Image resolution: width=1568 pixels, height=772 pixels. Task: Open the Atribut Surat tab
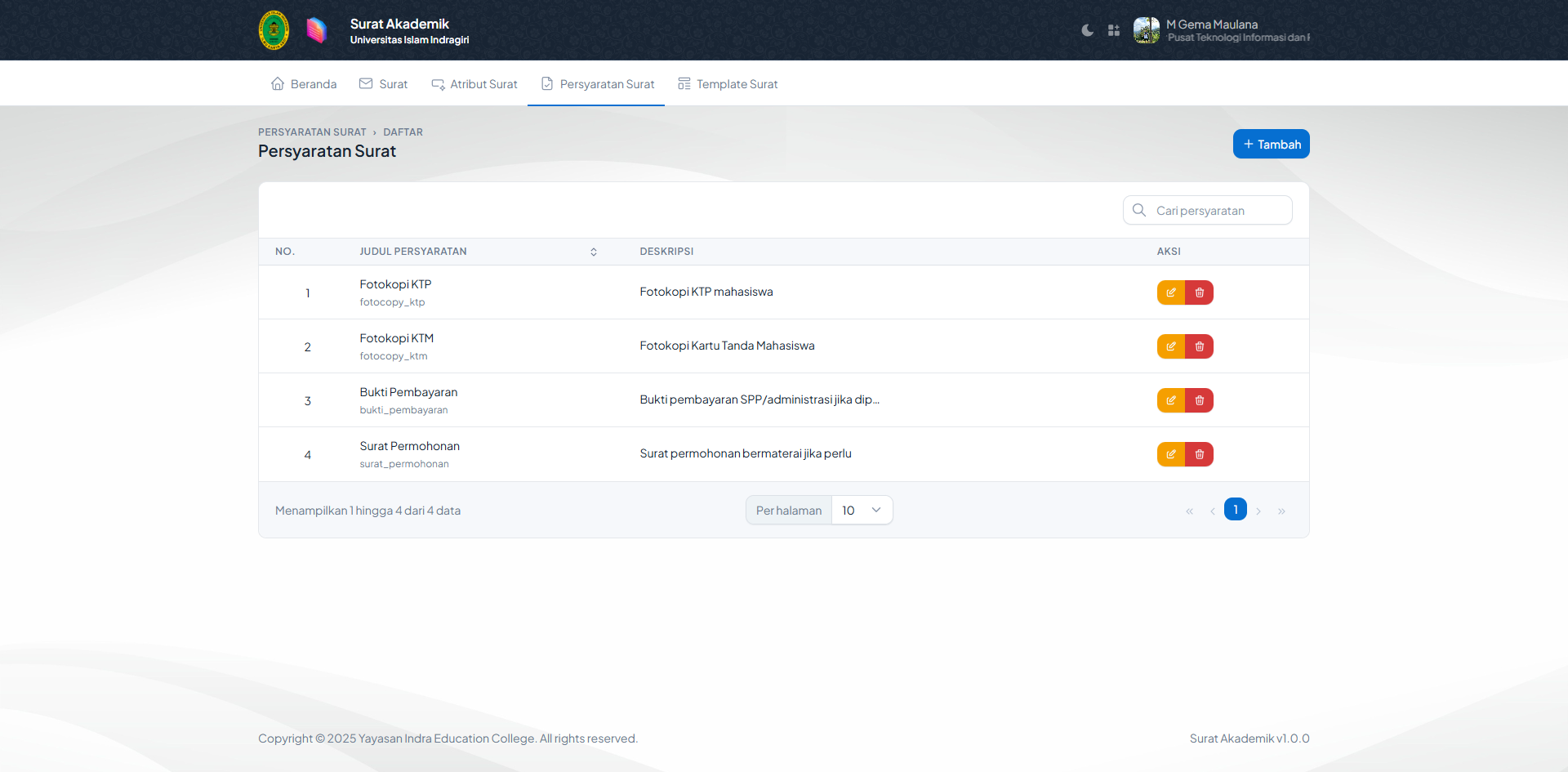coord(474,84)
